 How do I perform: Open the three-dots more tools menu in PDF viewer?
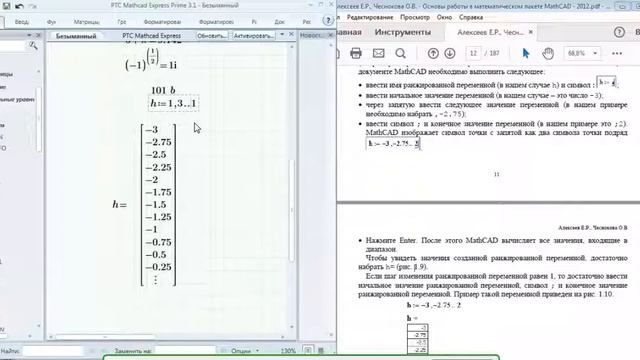click(x=617, y=53)
